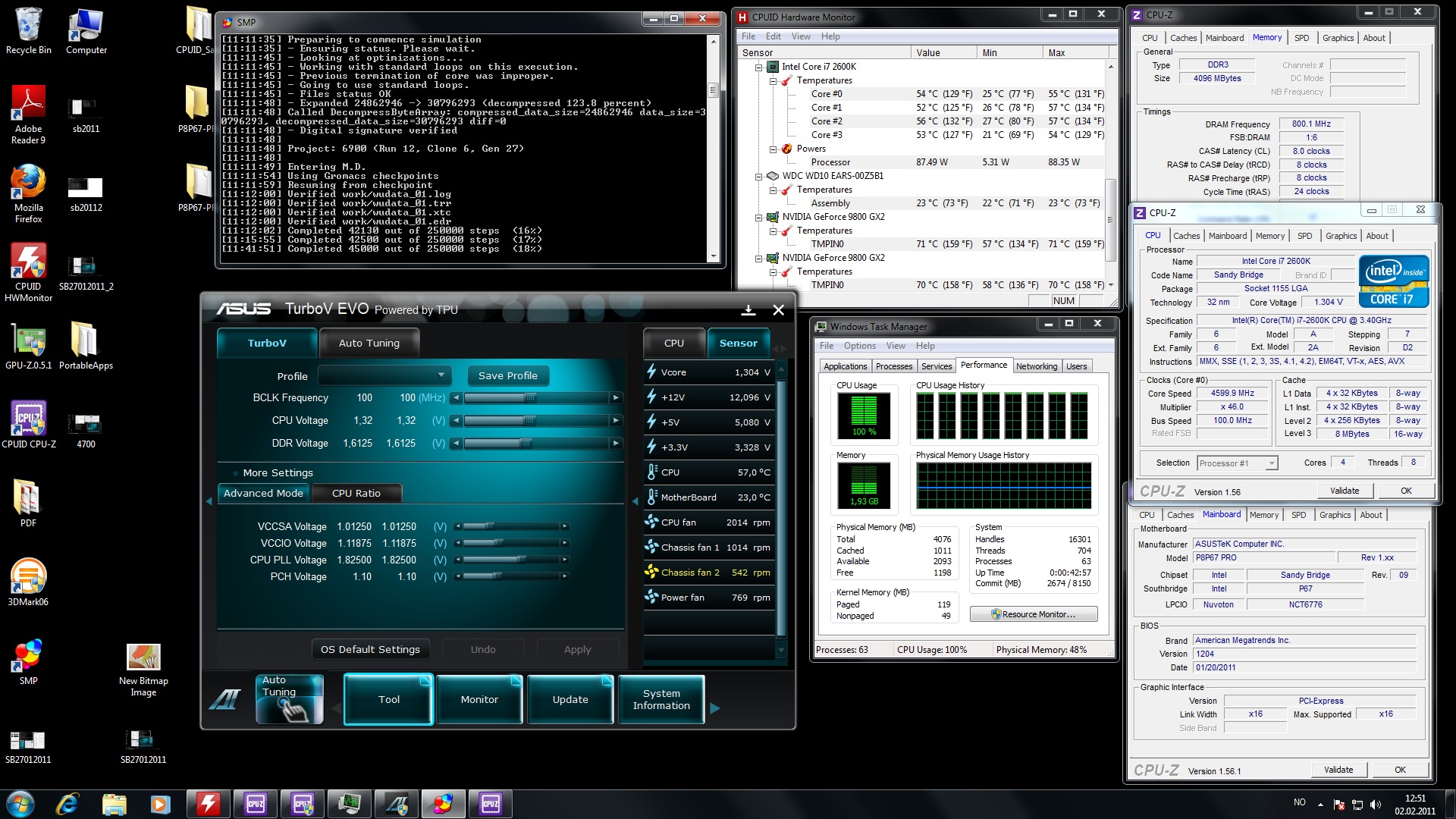1456x819 pixels.
Task: Click Resource Monitor button in Task Manager
Action: pyautogui.click(x=1033, y=614)
